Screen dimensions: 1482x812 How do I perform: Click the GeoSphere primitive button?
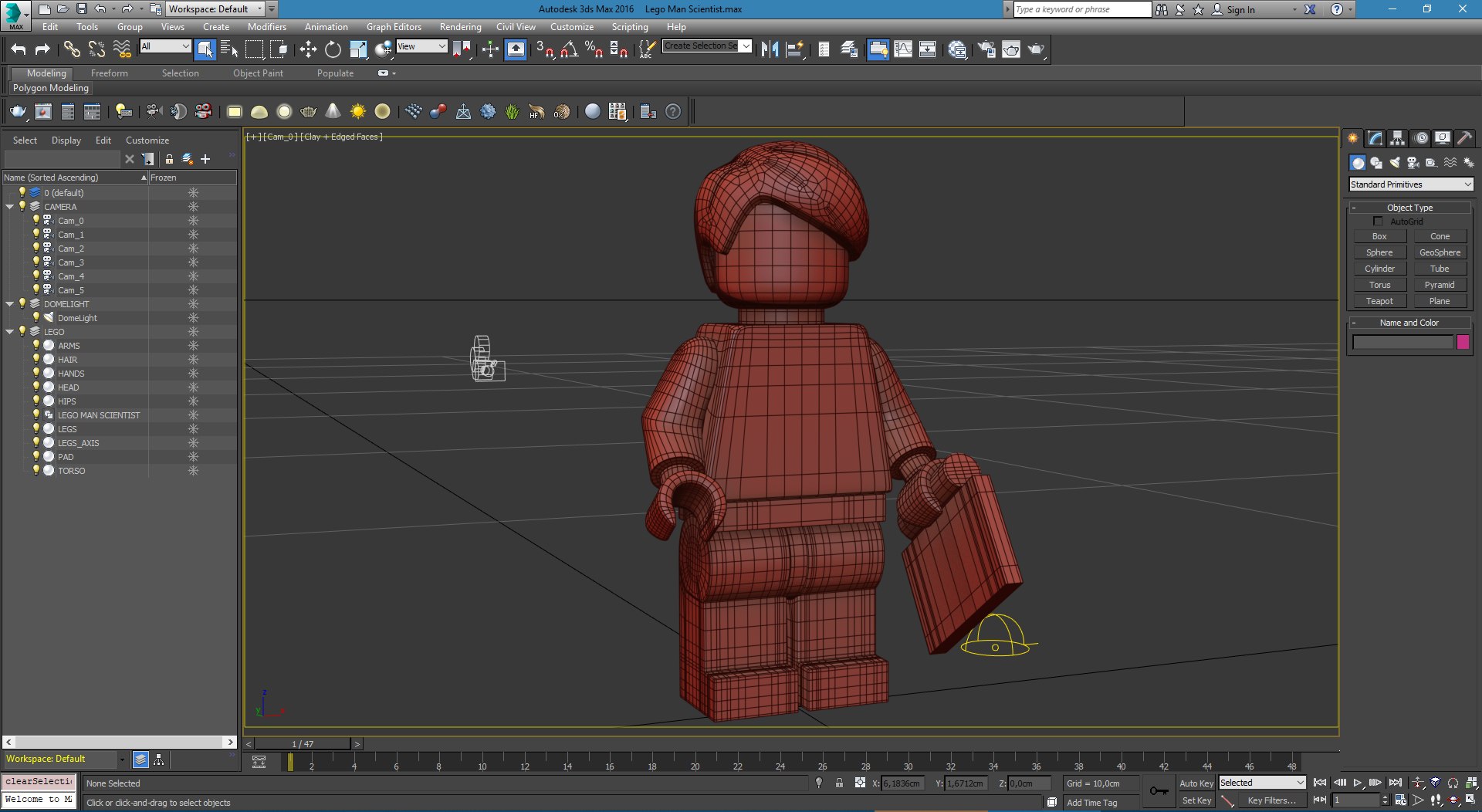pyautogui.click(x=1440, y=253)
